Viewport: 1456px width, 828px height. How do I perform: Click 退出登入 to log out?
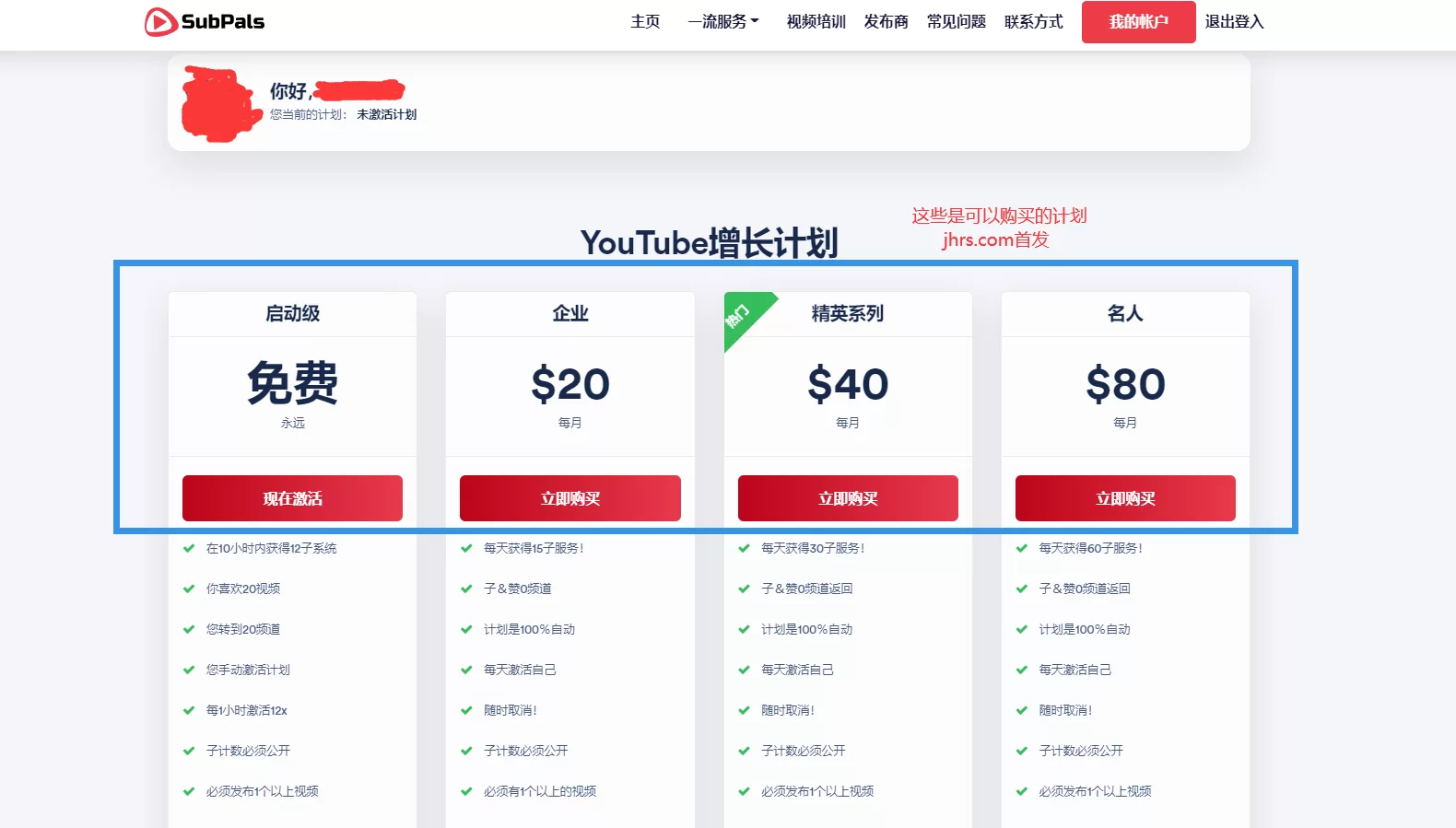click(1234, 21)
